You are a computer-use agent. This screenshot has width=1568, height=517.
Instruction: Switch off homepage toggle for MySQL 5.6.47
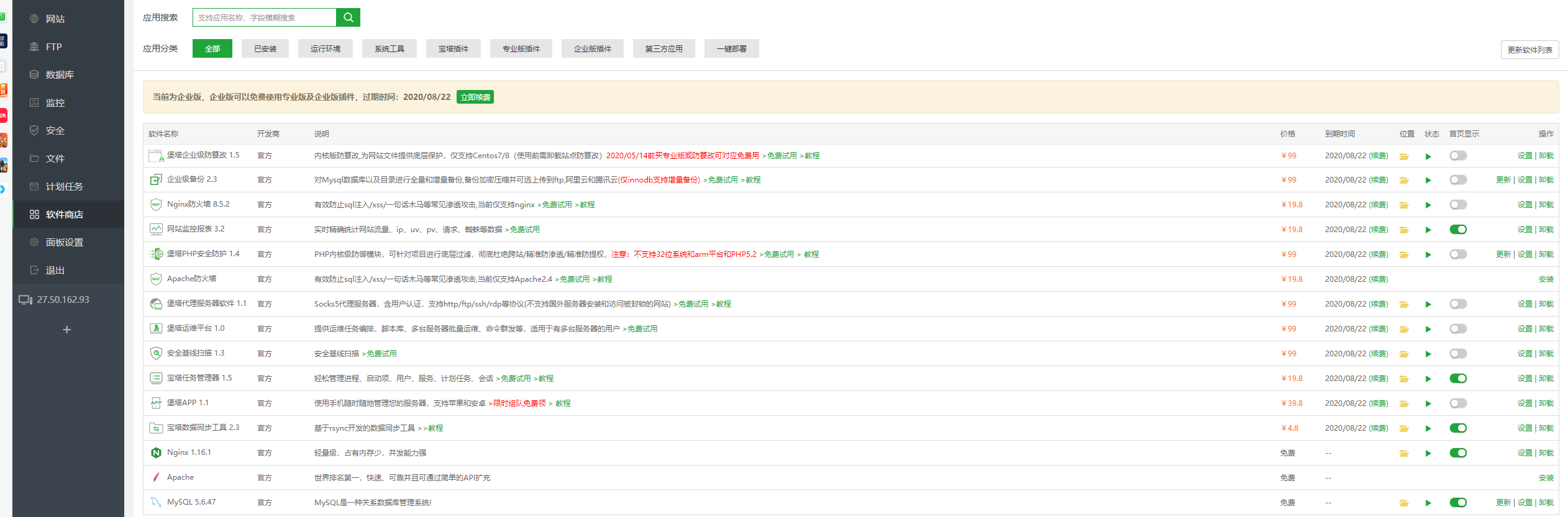1458,503
